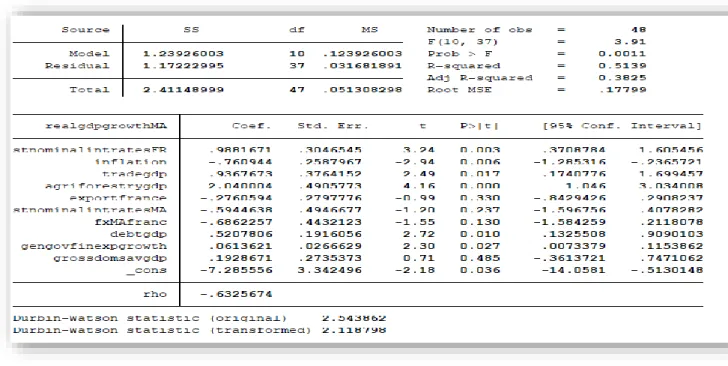Click the grossdomsavgdp variable name
728x366 pixels.
[x=110, y=258]
